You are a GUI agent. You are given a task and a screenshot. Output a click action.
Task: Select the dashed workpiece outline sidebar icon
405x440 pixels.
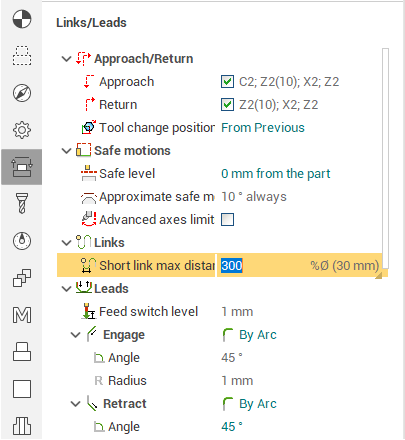tap(22, 56)
